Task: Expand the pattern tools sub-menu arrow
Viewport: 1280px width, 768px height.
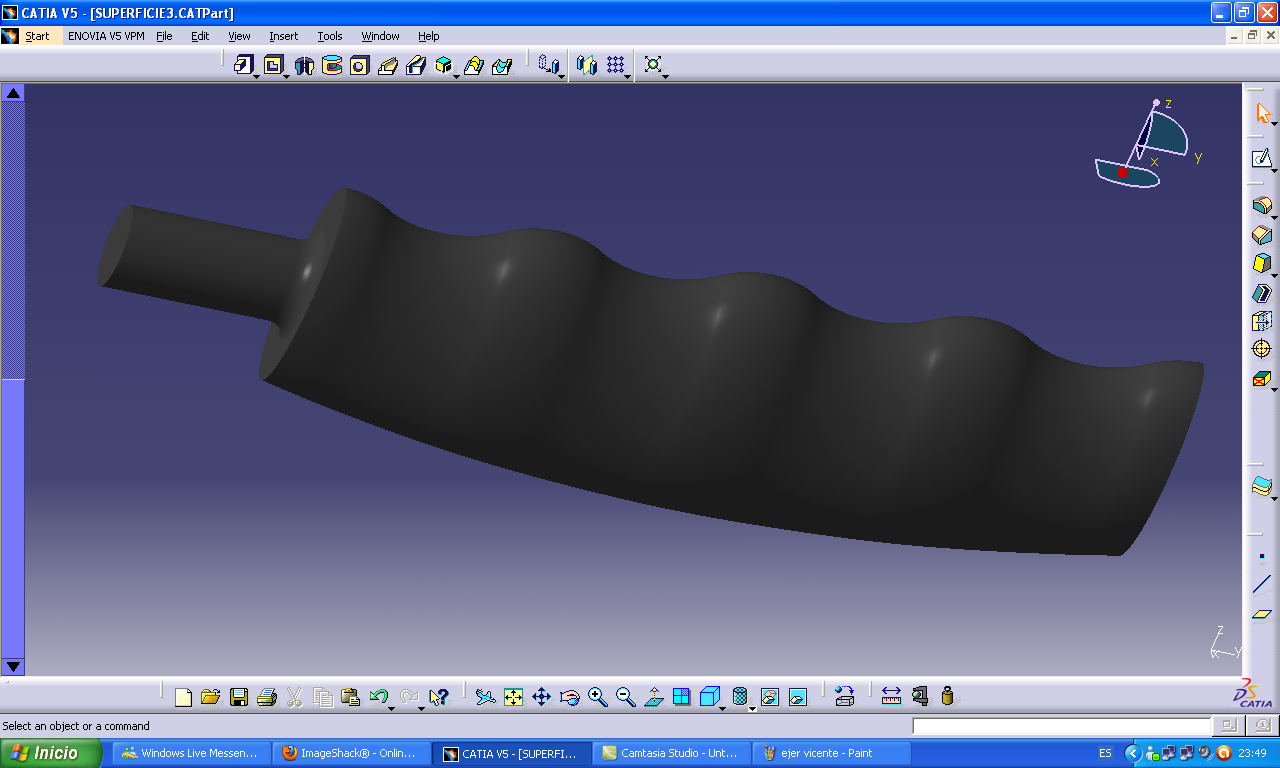Action: [x=628, y=76]
